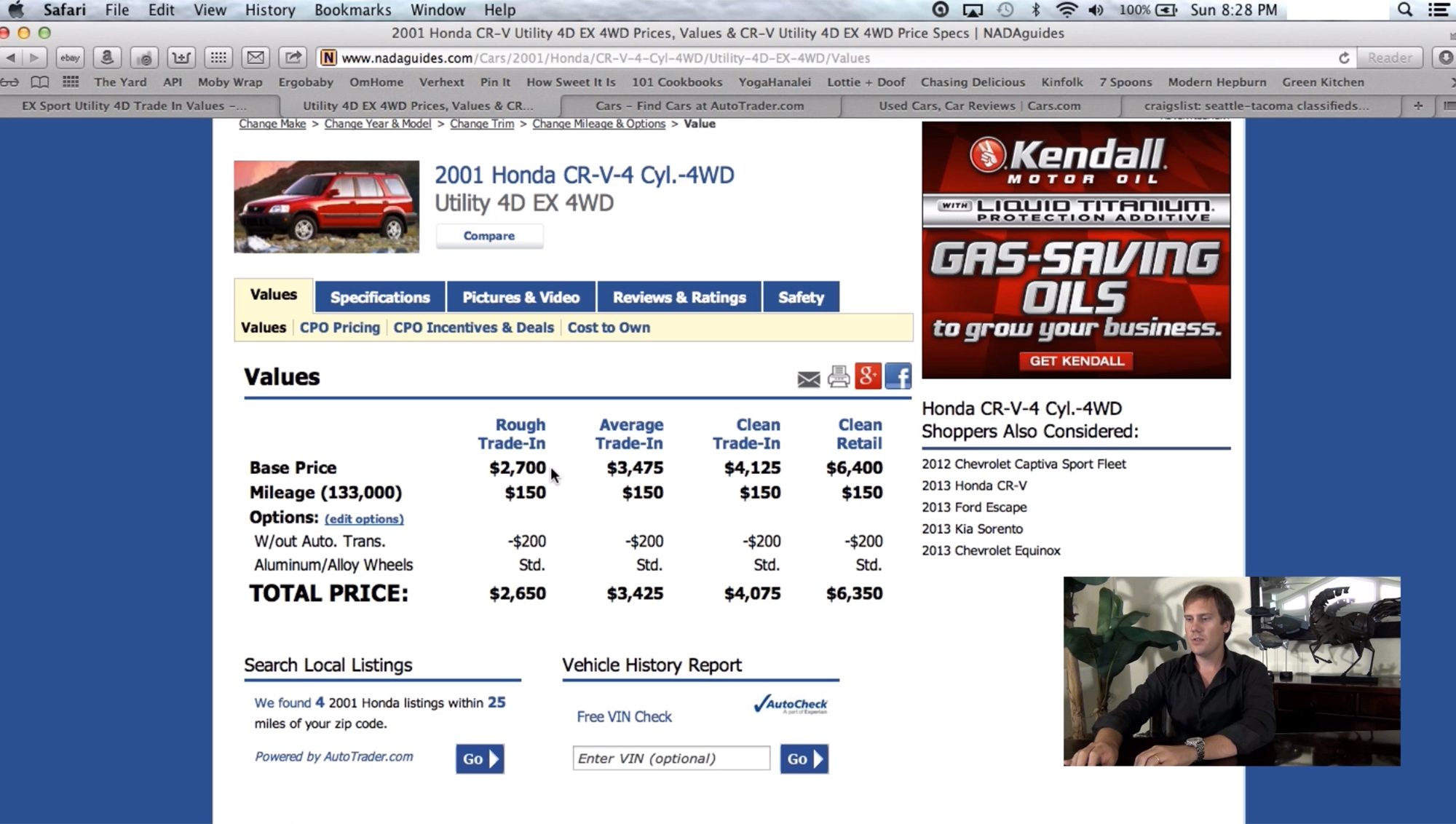The height and width of the screenshot is (824, 1456).
Task: Click the edit options link
Action: (364, 519)
